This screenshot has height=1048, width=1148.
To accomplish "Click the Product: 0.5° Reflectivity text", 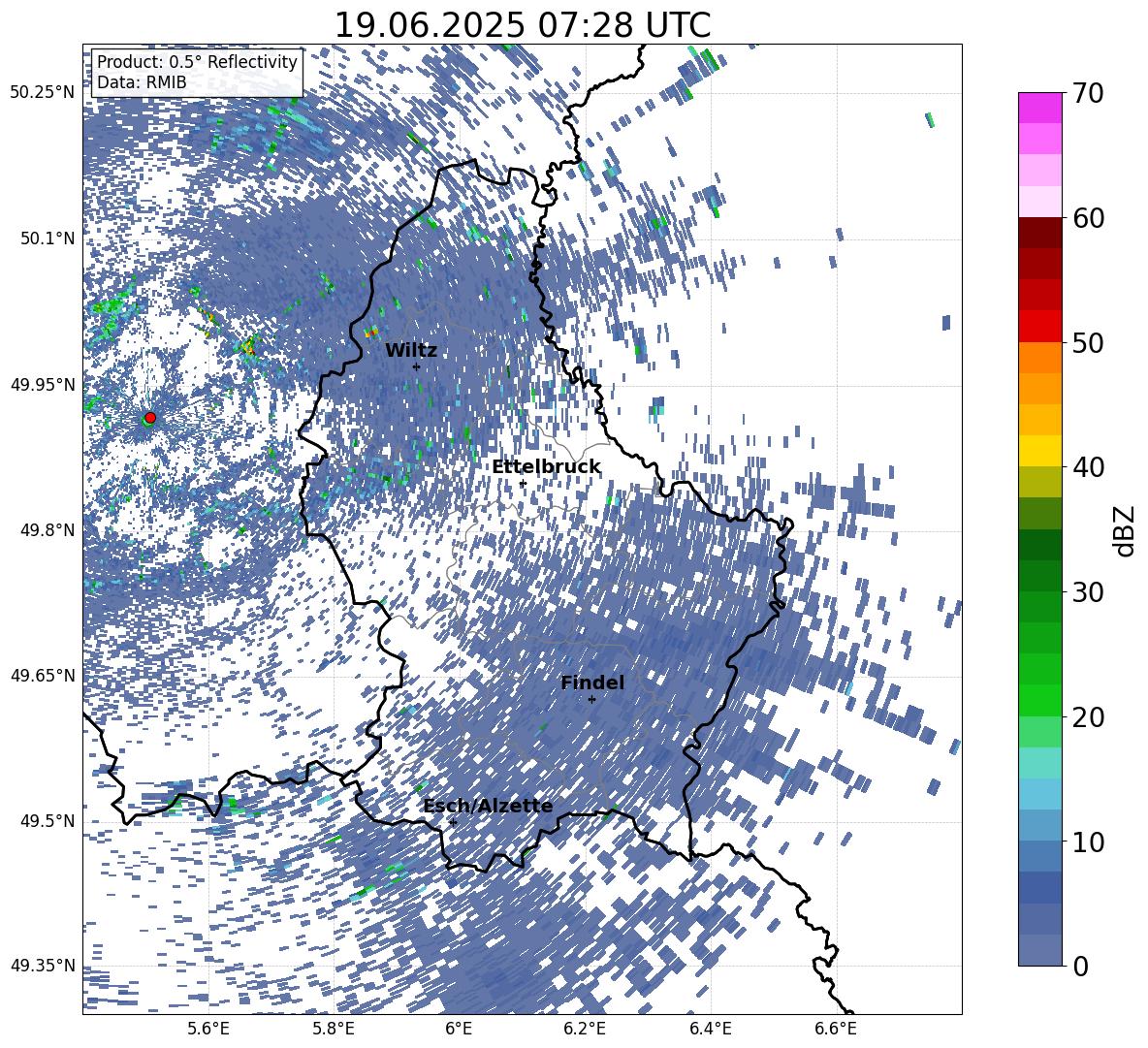I will click(197, 62).
